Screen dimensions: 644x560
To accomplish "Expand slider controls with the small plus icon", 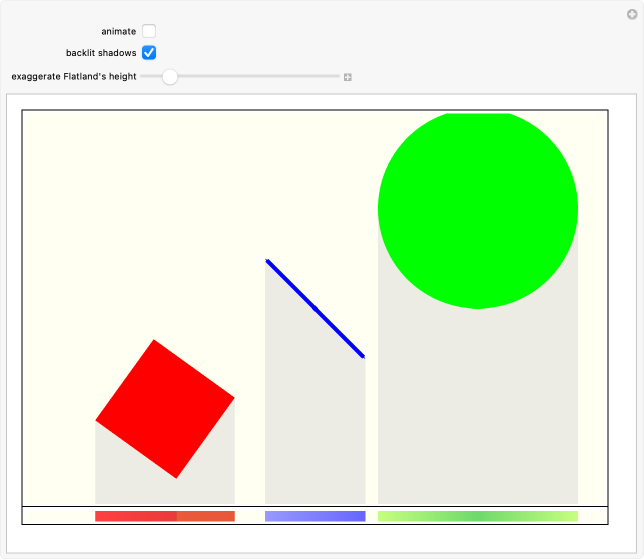I will [348, 77].
